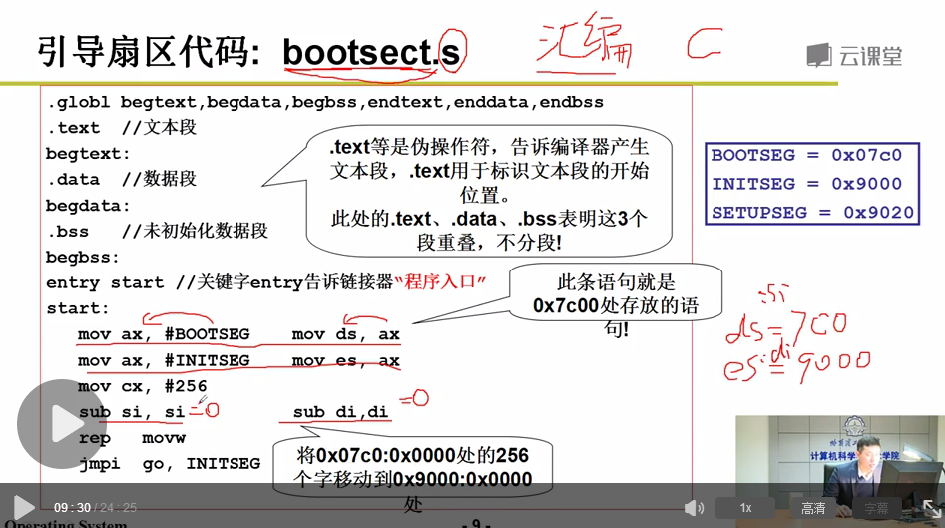Open the 高清 video quality selector
Viewport: 945px width, 528px height.
(x=812, y=508)
